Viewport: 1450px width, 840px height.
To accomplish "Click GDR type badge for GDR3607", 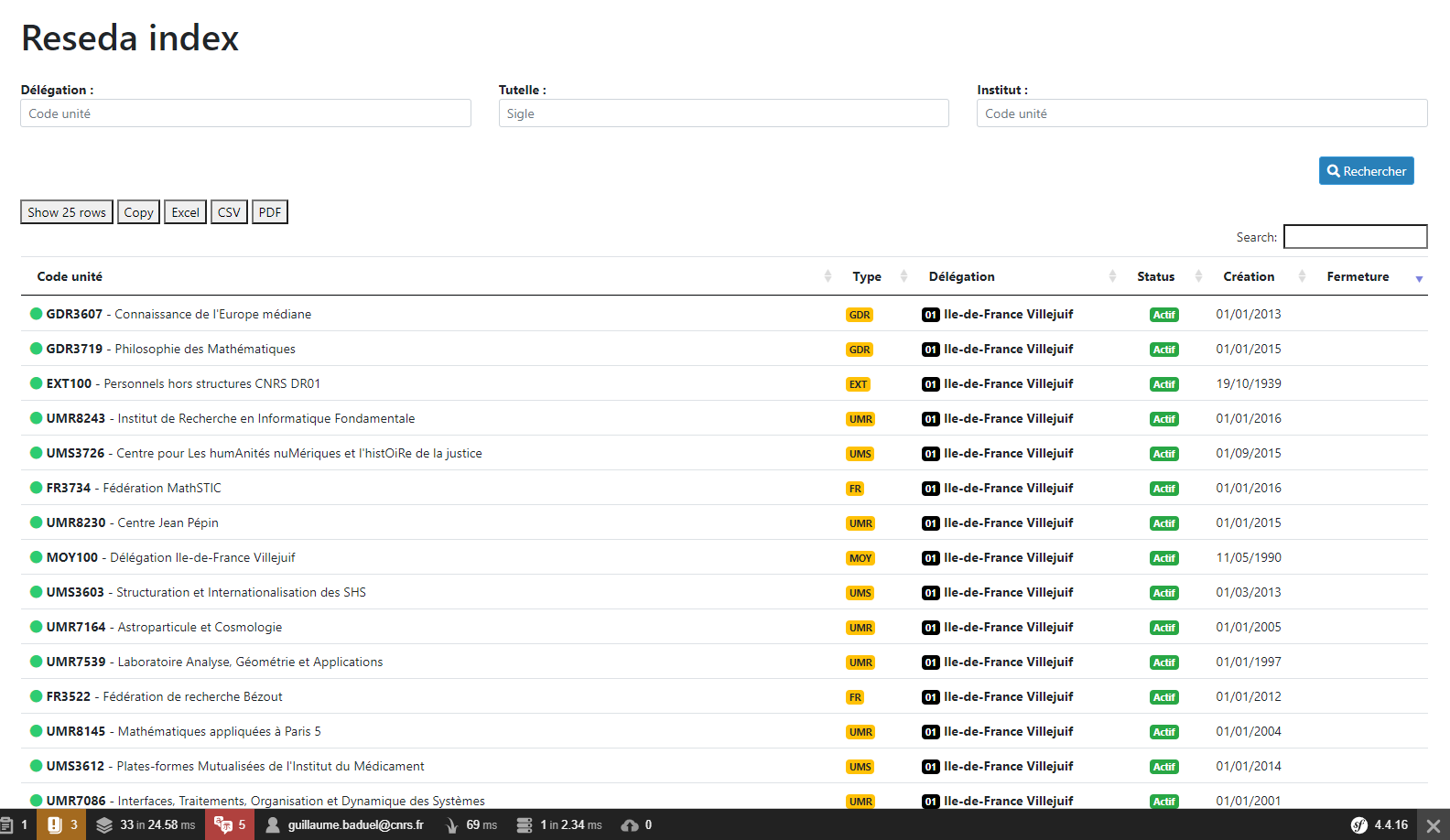I will [x=860, y=315].
